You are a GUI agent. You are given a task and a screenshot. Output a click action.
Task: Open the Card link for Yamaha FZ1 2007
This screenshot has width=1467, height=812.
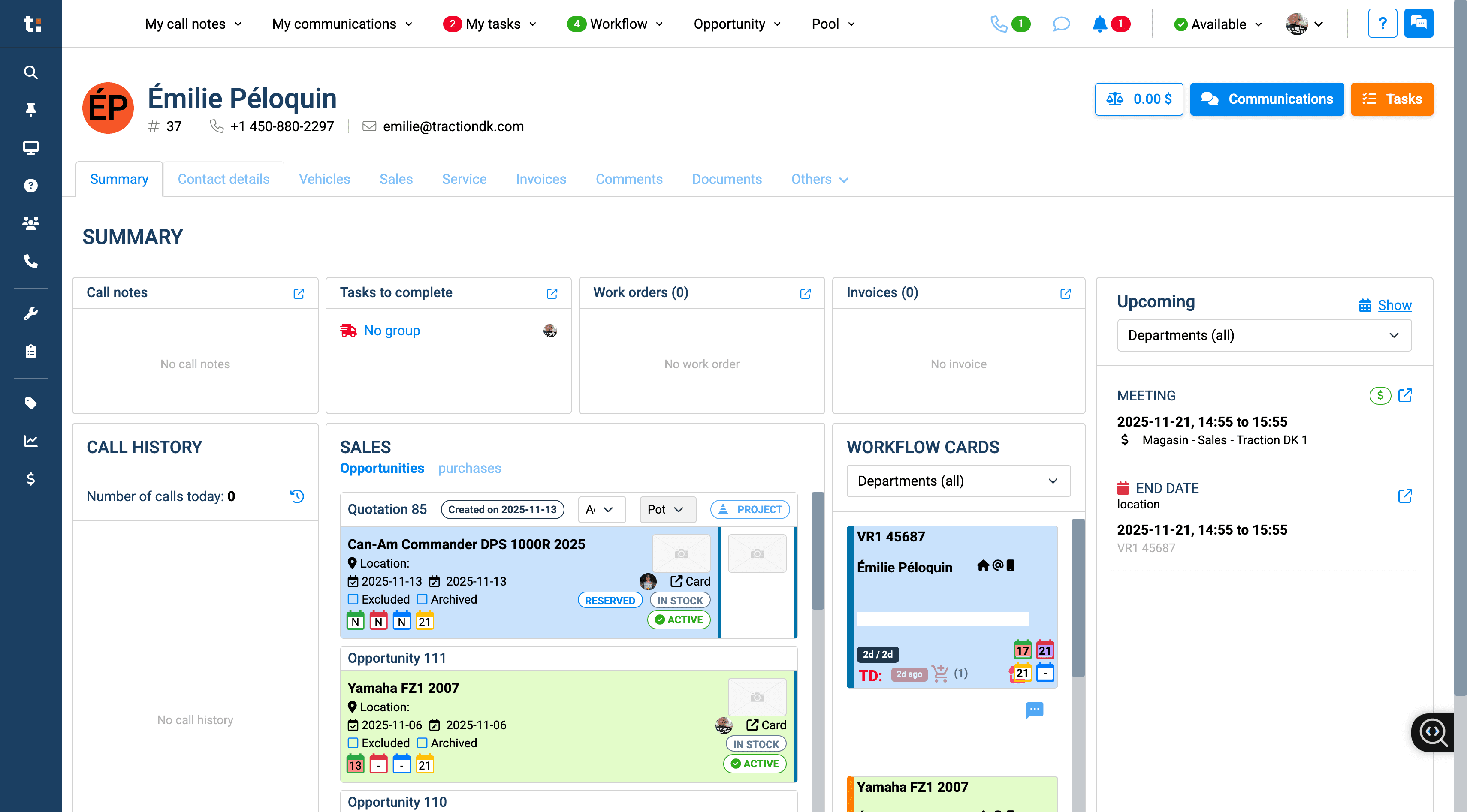[x=766, y=725]
